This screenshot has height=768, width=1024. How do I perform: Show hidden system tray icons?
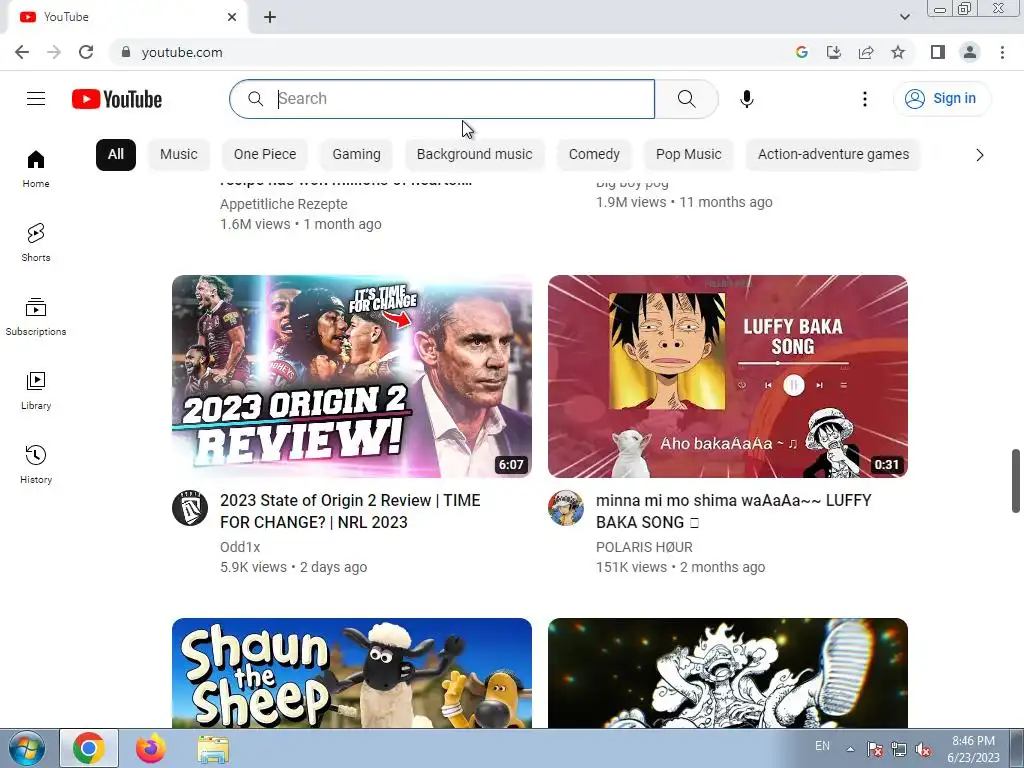(850, 749)
